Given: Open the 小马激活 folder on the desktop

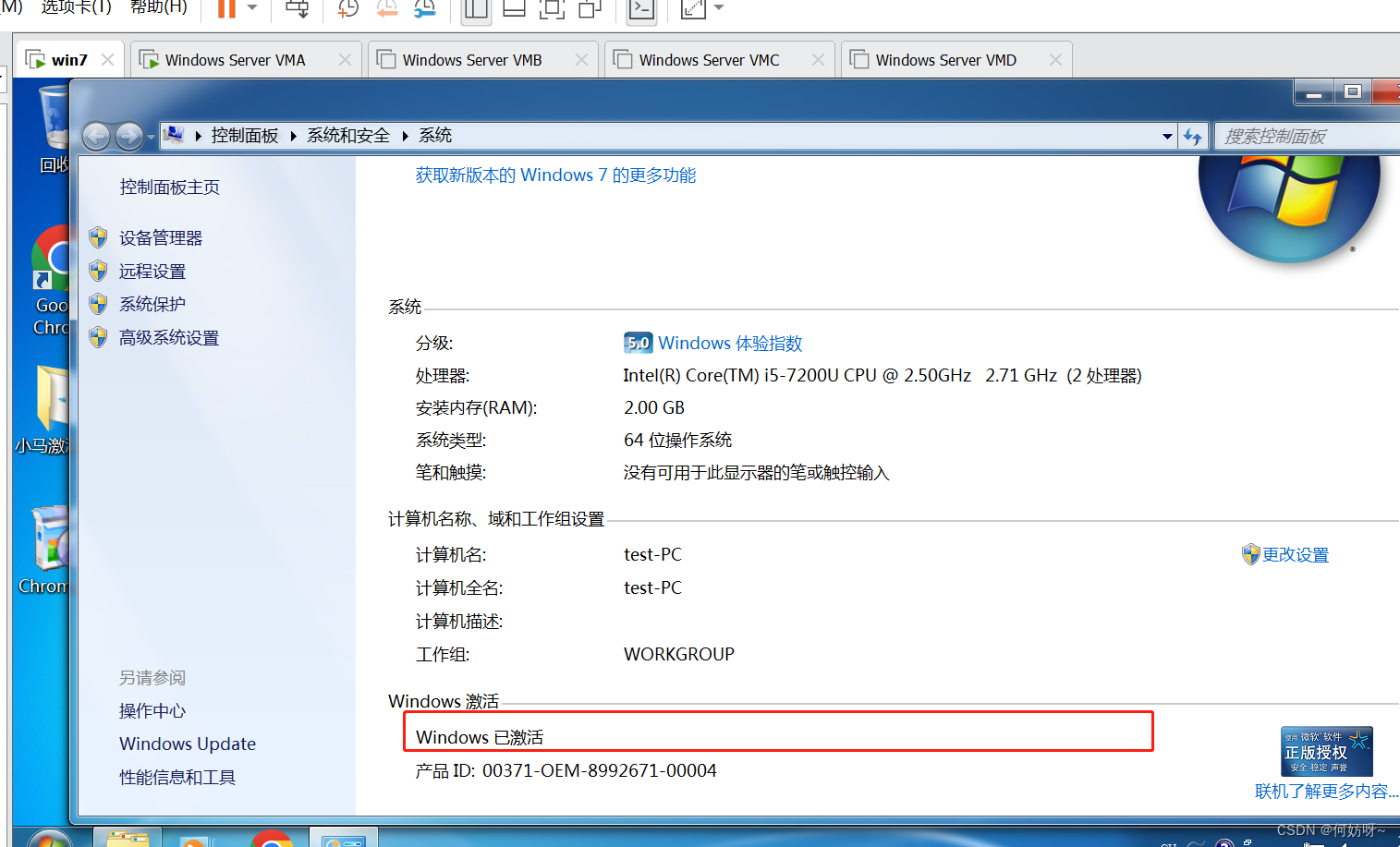Looking at the screenshot, I should (43, 410).
